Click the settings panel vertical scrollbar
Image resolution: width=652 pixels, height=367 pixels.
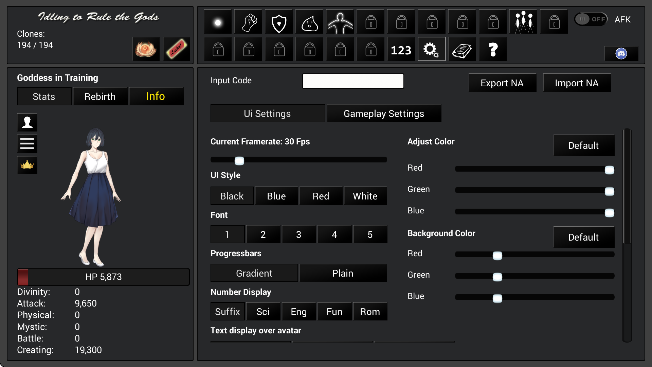click(x=627, y=235)
